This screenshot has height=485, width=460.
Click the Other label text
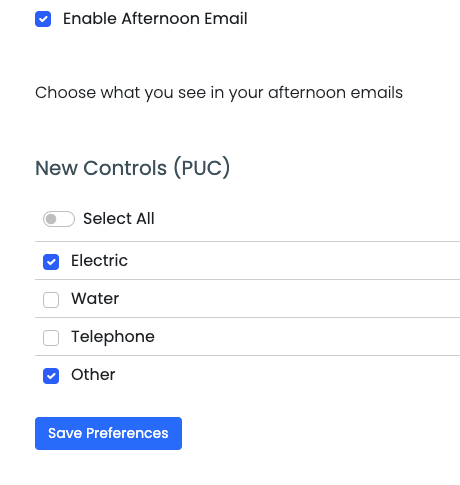click(93, 374)
